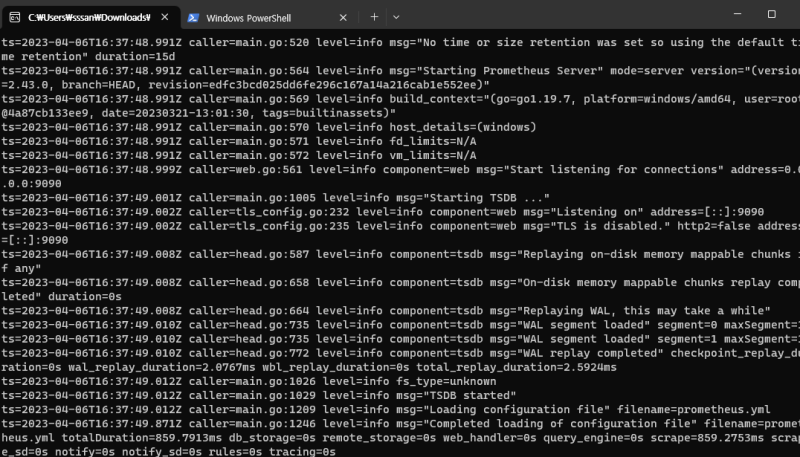Click the caller=main.go:1246 text
The width and height of the screenshot is (800, 457).
click(x=252, y=424)
